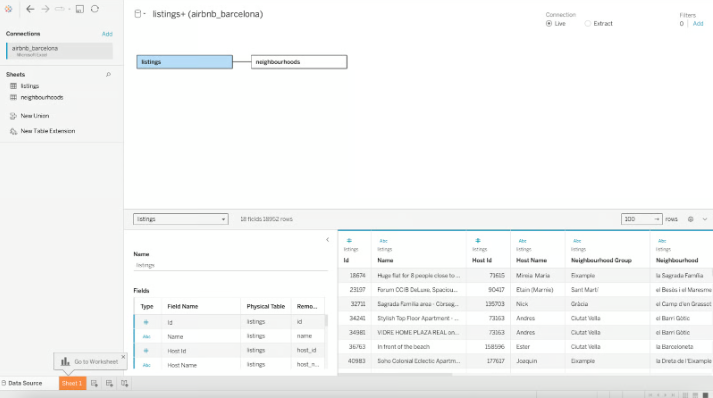Expand options chevron beside settings gear
713x398 pixels.
tap(705, 219)
